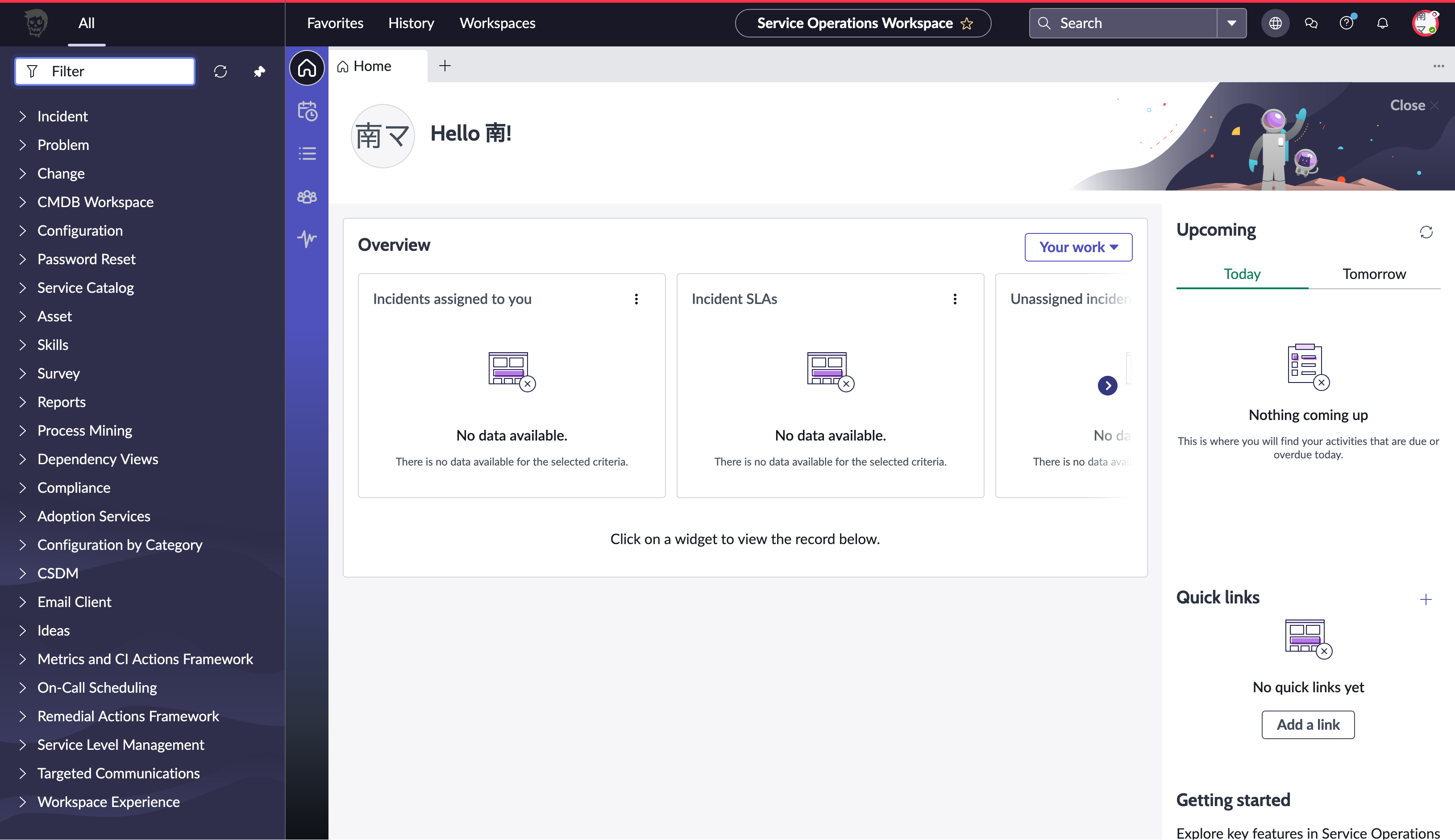This screenshot has height=840, width=1455.
Task: Open the Workspaces menu
Action: pos(497,23)
